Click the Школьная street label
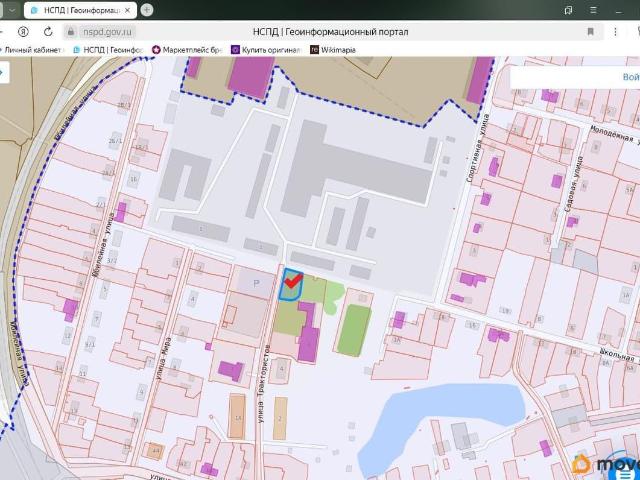 (619, 355)
